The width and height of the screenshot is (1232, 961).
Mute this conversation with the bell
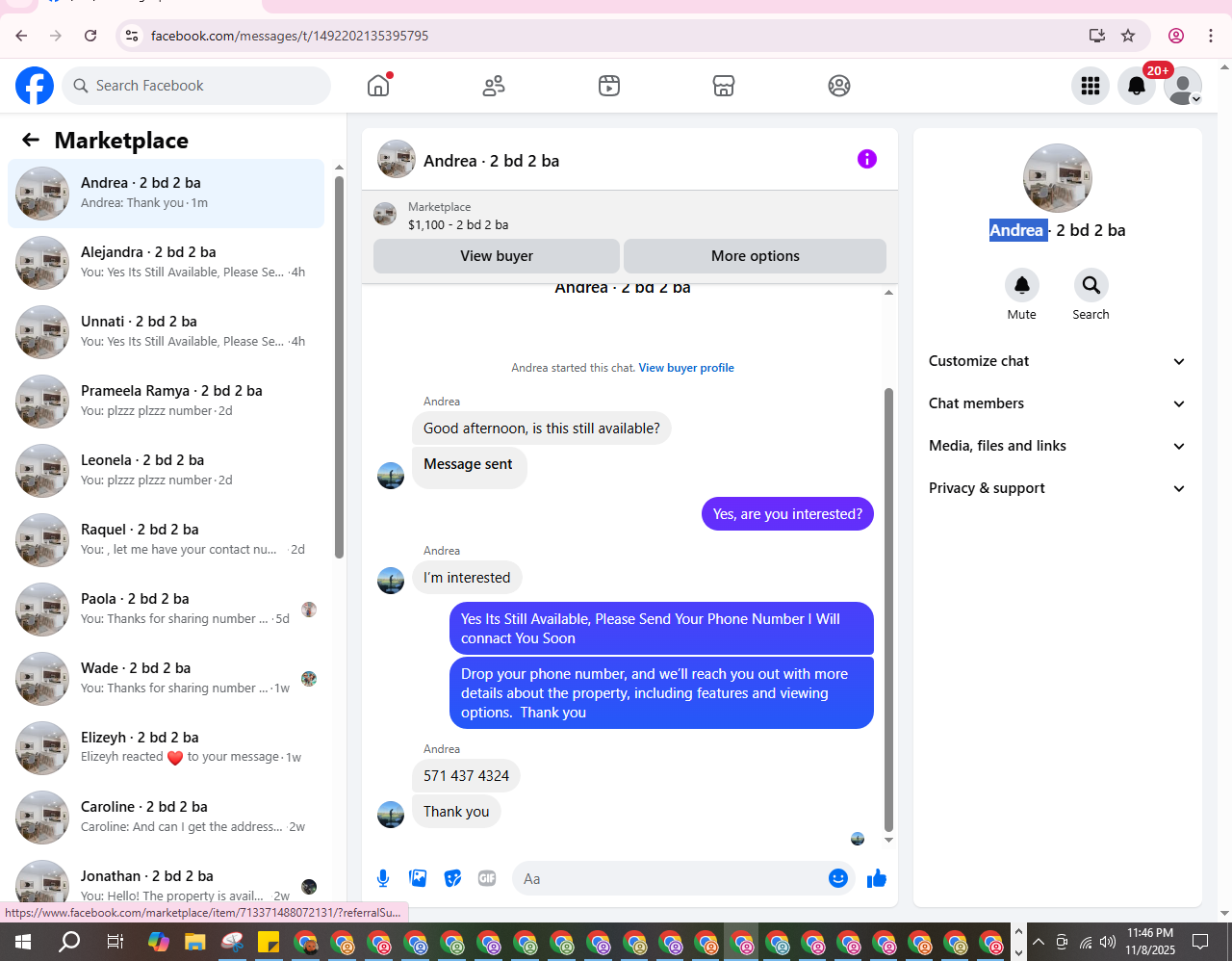coord(1022,285)
